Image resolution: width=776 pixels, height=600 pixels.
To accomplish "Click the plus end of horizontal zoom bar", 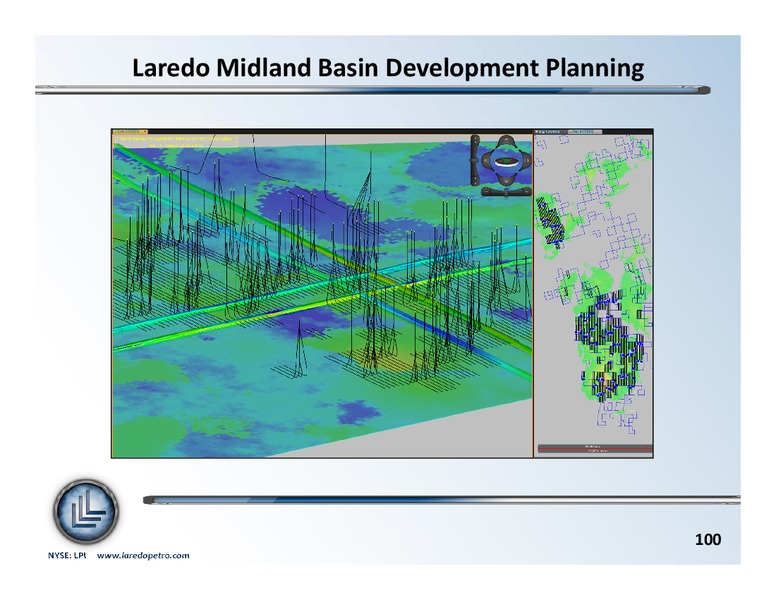I will click(527, 192).
